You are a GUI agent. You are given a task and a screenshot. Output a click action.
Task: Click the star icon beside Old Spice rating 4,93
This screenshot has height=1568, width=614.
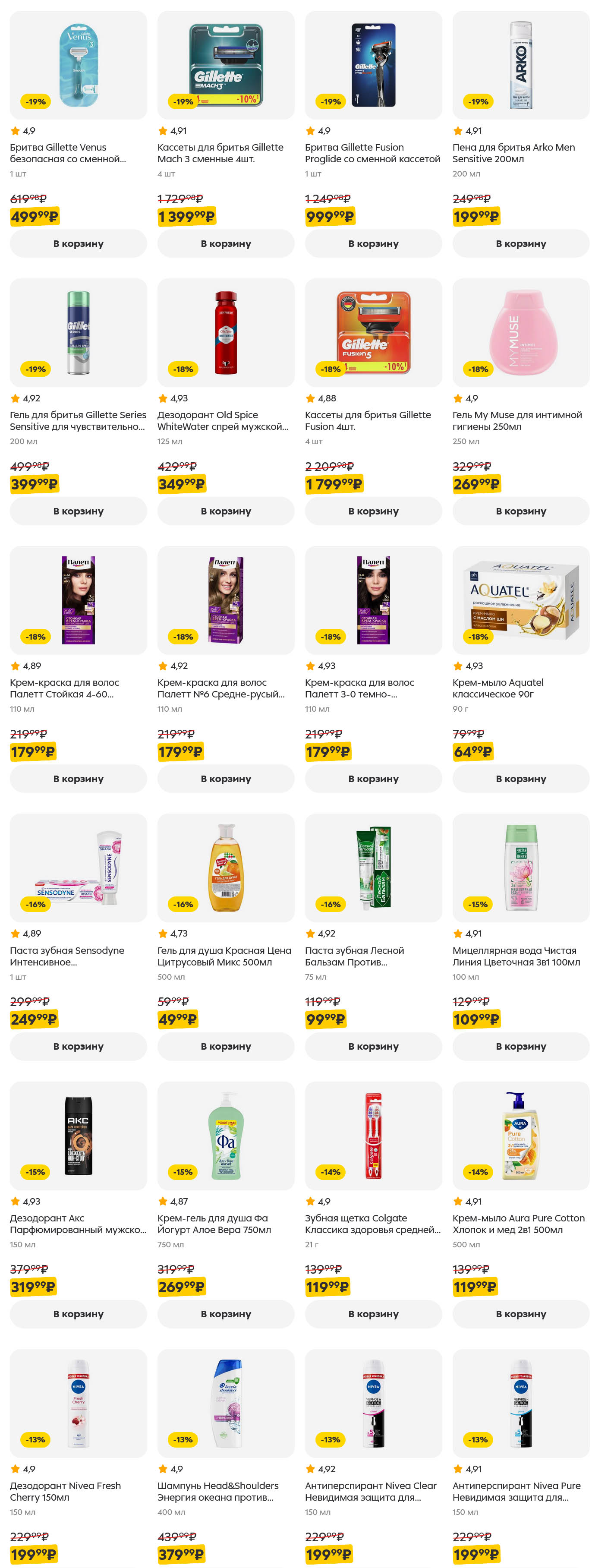[163, 399]
